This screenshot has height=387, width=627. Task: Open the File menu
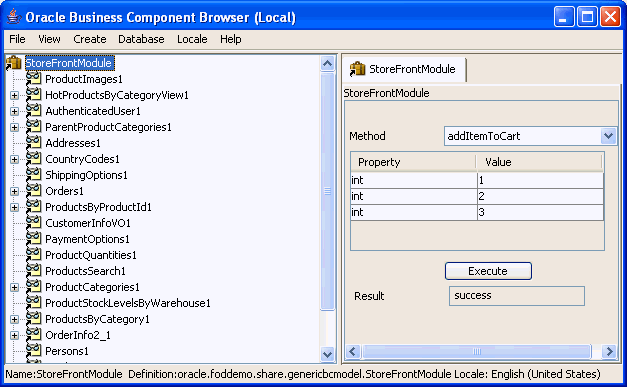pyautogui.click(x=17, y=39)
